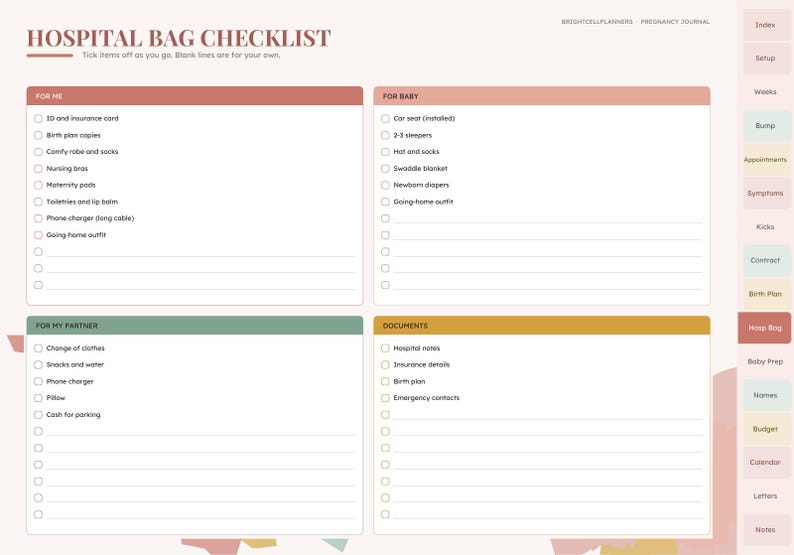
Task: Check the Pillow item
Action: (x=38, y=398)
